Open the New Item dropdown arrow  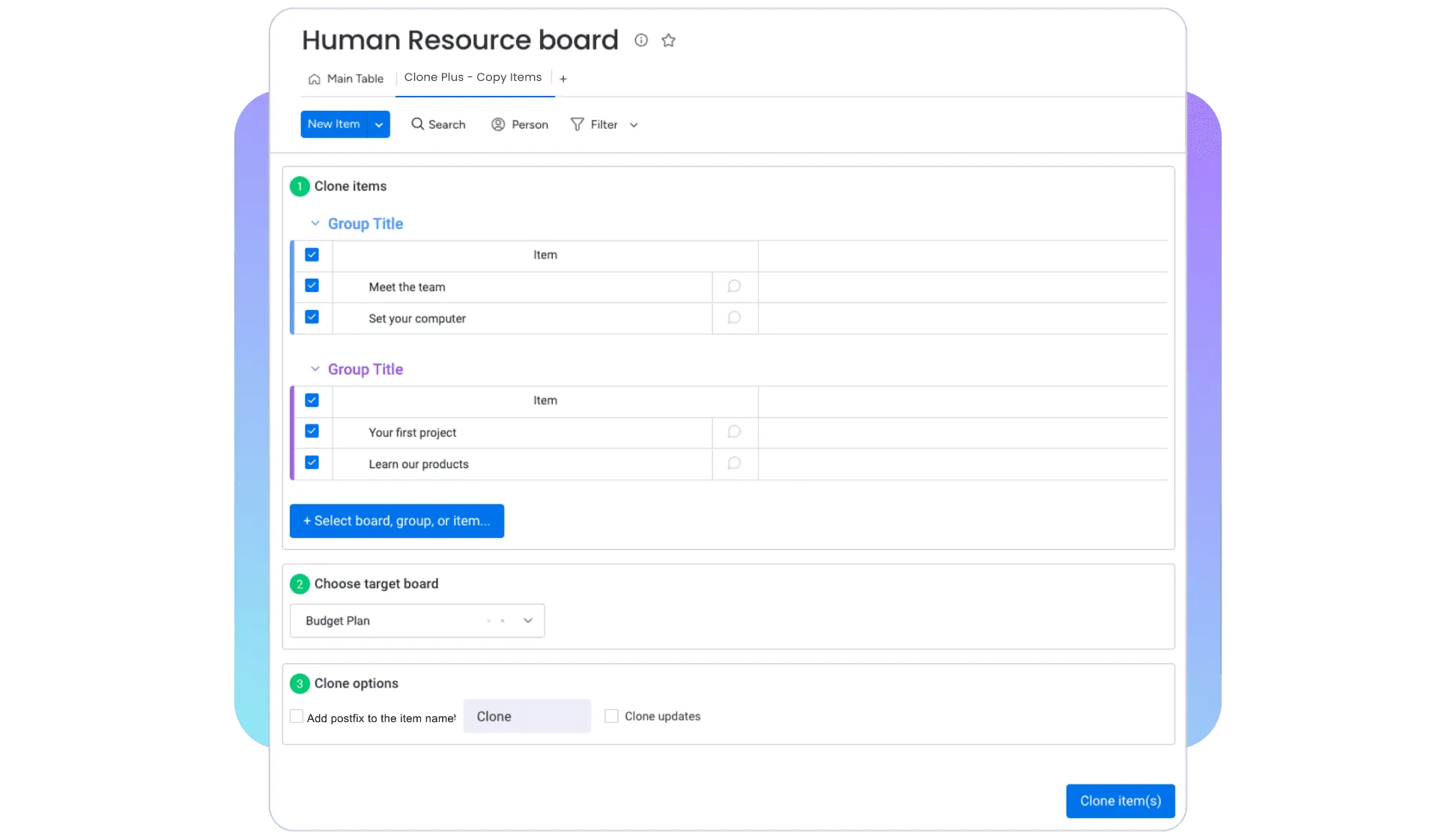click(x=379, y=124)
